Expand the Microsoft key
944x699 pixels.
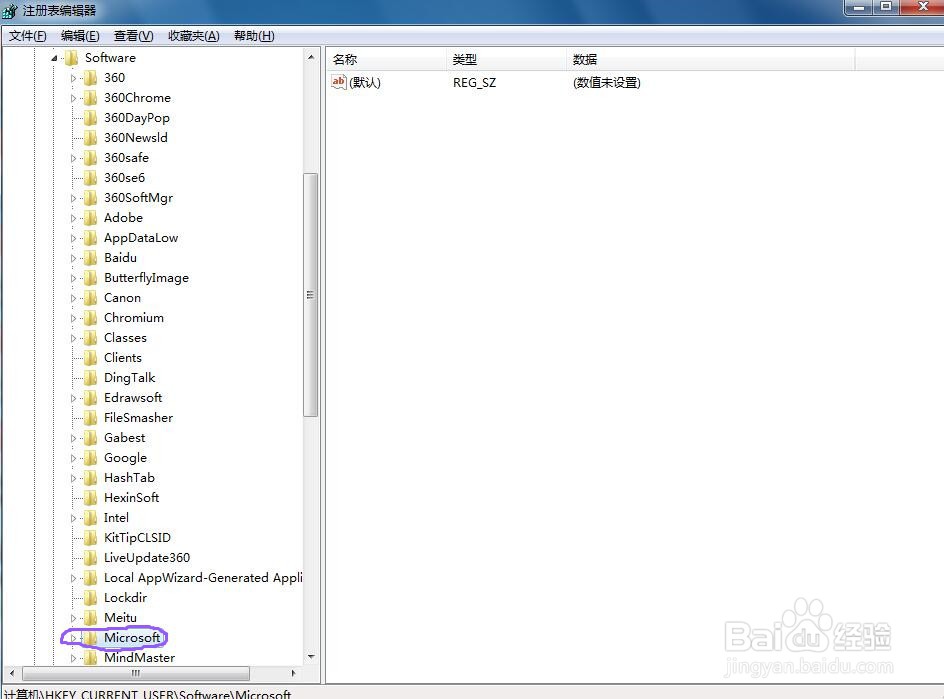point(73,638)
